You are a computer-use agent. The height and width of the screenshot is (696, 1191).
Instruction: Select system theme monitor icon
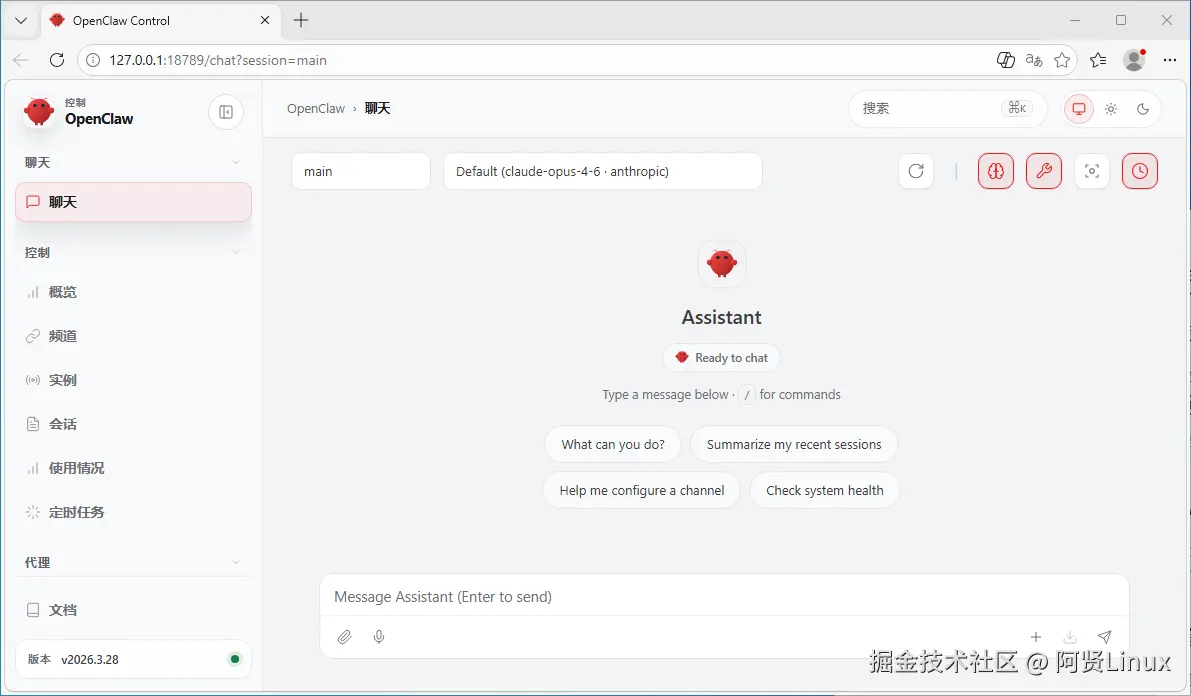(1079, 109)
